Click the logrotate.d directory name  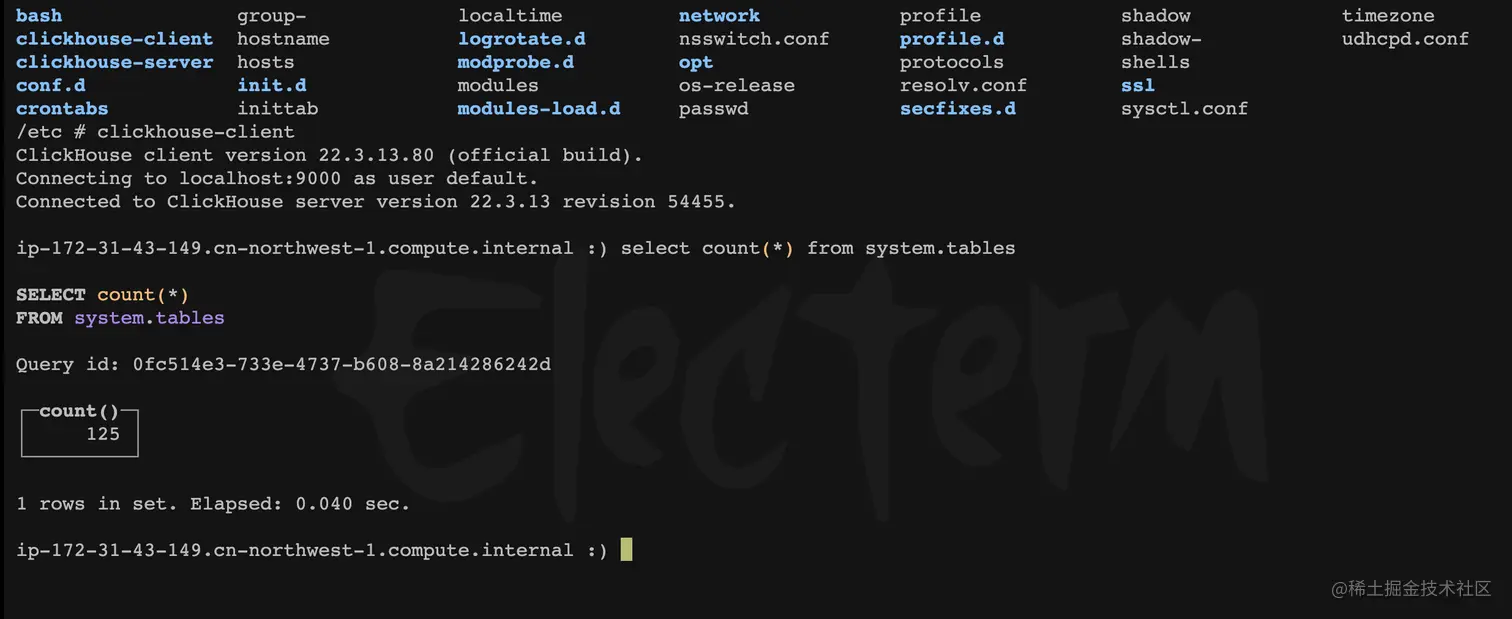coord(521,39)
